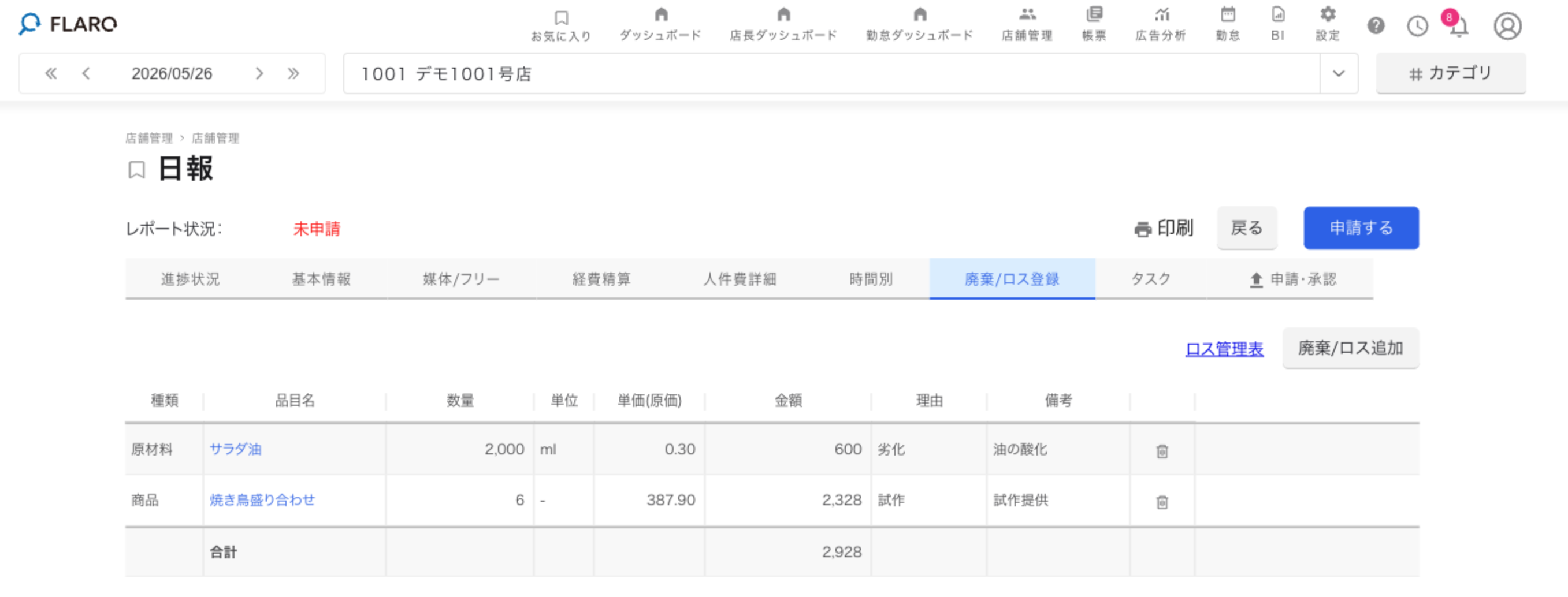Bookmark the 日報 page
The image size is (1568, 597).
tap(136, 170)
